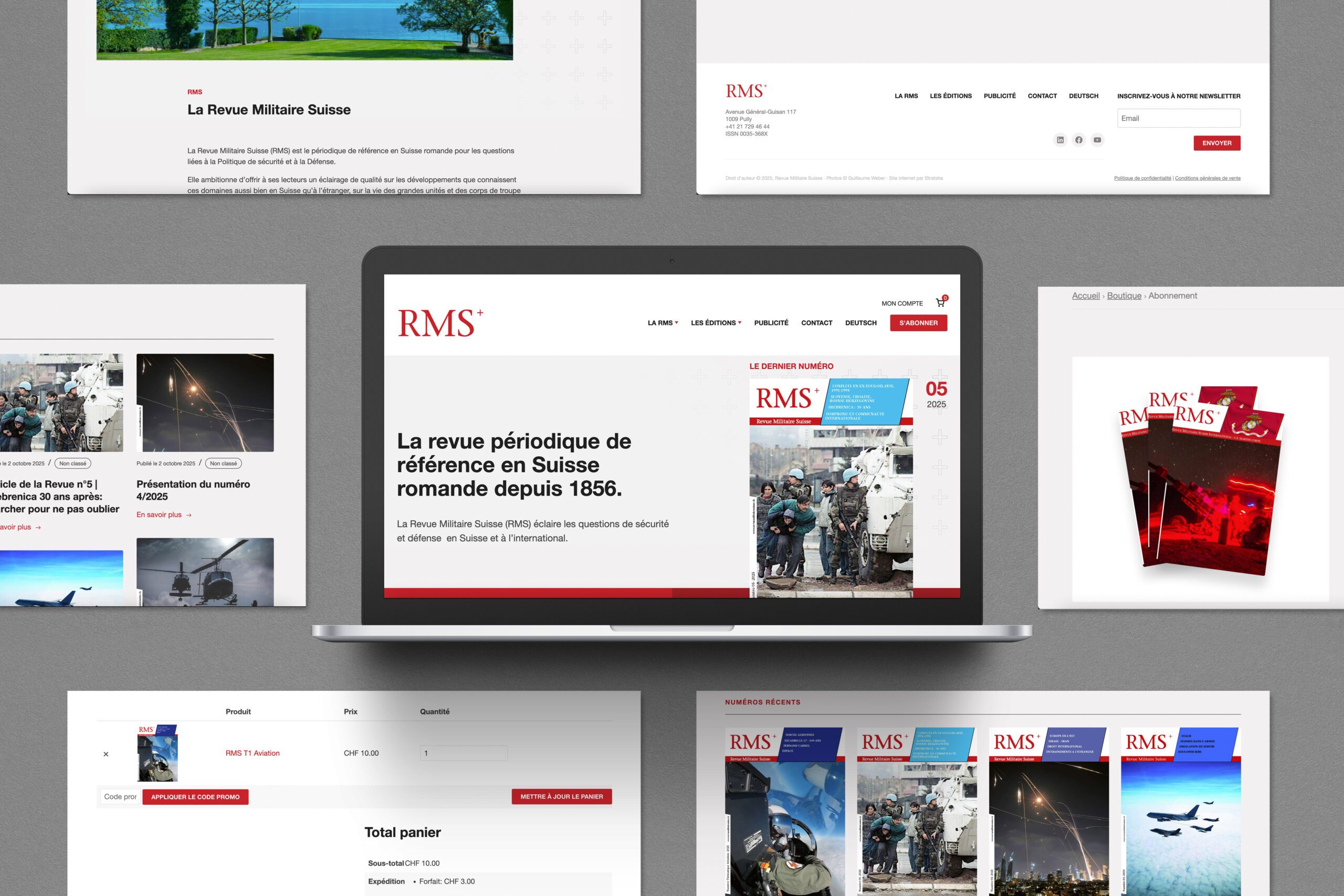
Task: Click the quantity field in cart
Action: 464,753
